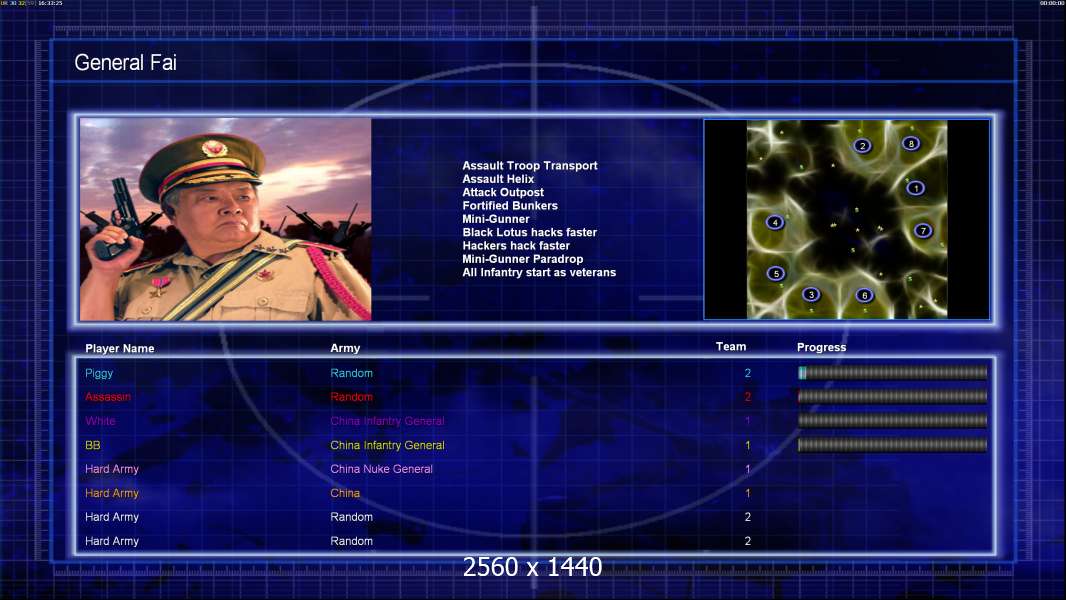Image resolution: width=1066 pixels, height=600 pixels.
Task: Choose start position marker 8 on the minimap
Action: point(911,143)
